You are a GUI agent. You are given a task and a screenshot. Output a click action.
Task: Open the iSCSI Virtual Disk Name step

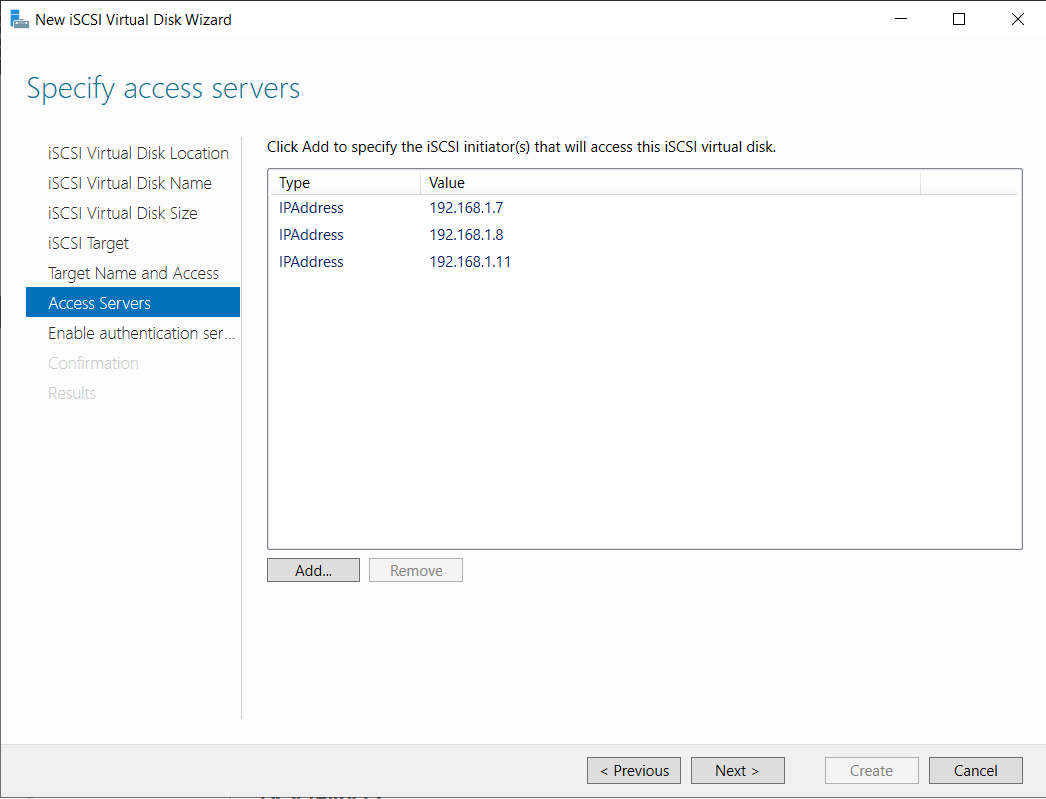[130, 182]
